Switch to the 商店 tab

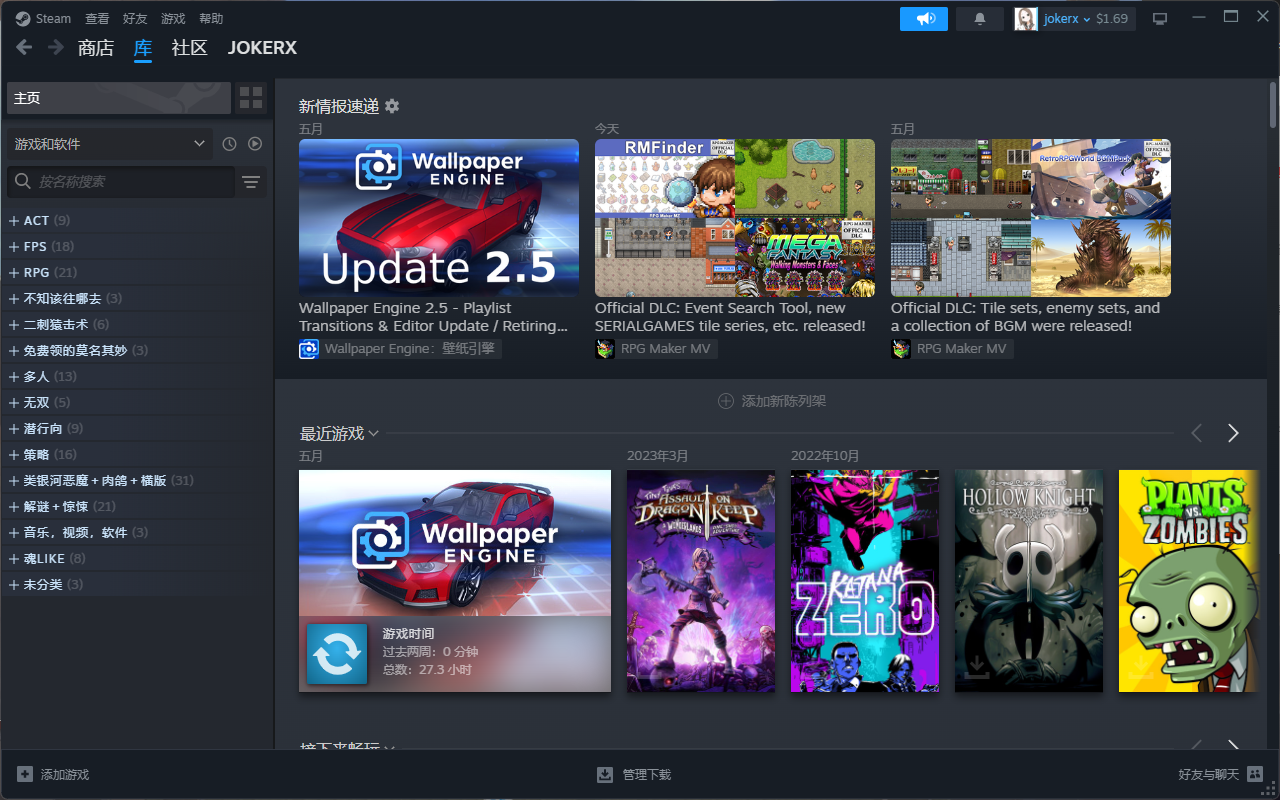pyautogui.click(x=96, y=48)
